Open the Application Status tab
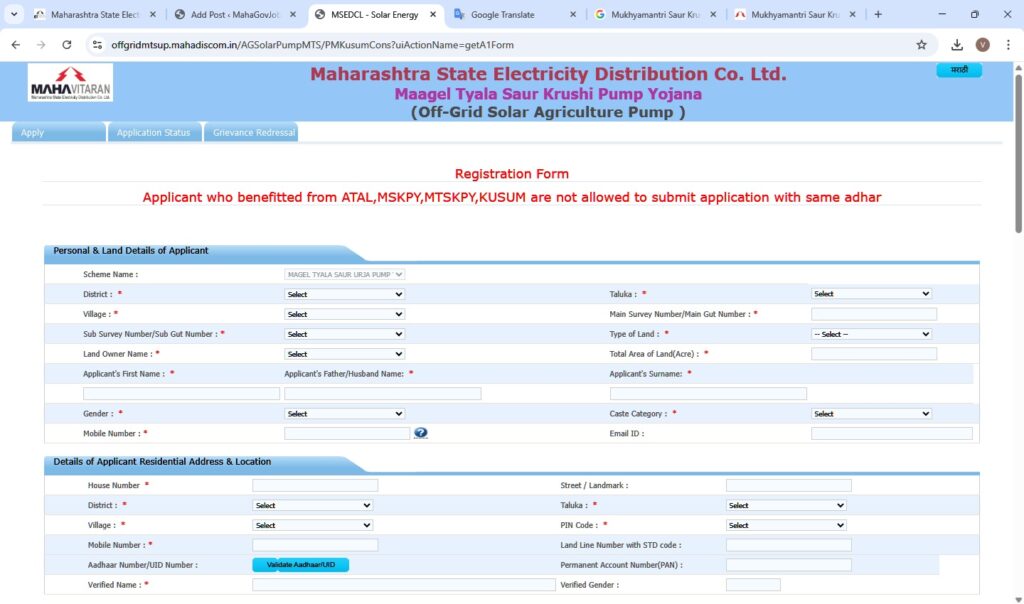 tap(153, 133)
